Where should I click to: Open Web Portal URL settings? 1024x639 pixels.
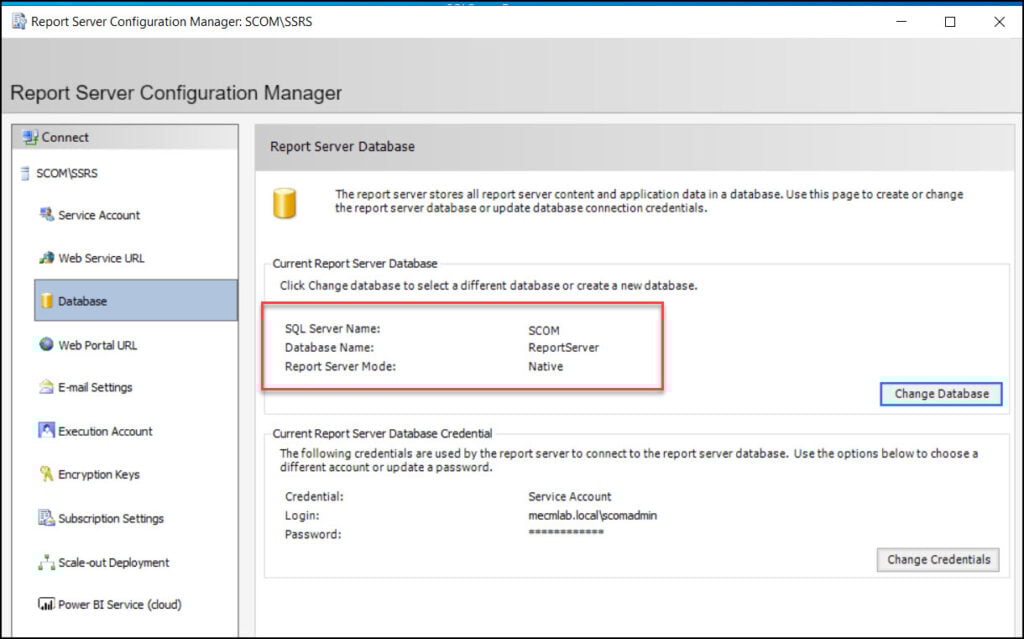click(97, 345)
